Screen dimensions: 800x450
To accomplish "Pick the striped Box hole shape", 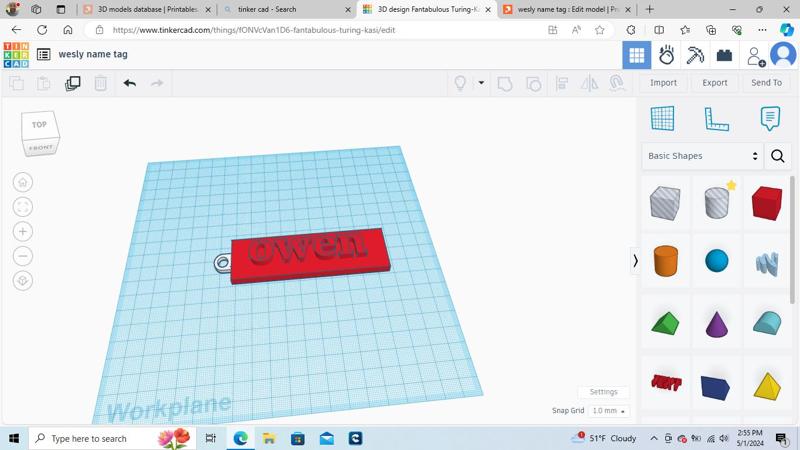I will pos(665,203).
